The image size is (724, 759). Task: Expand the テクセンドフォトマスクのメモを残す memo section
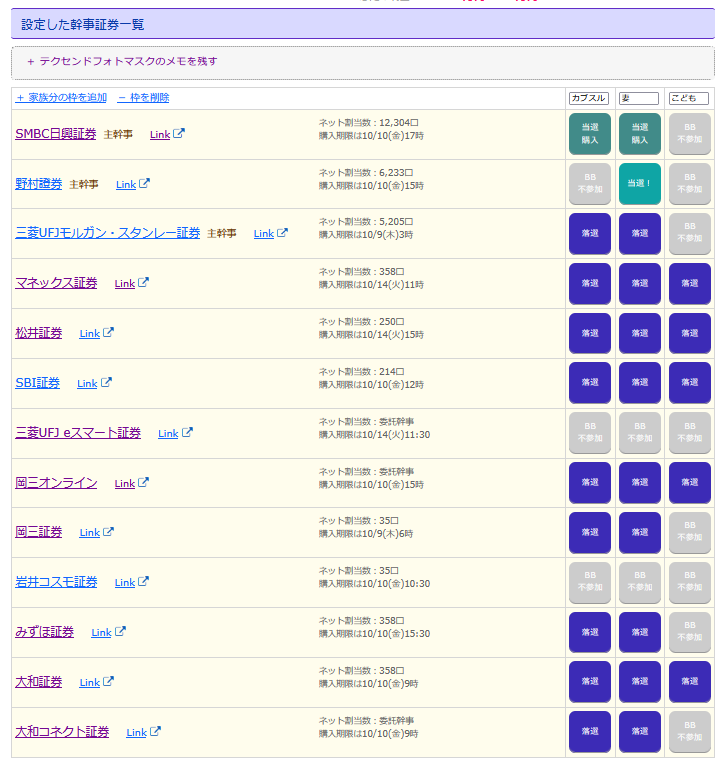[x=122, y=61]
